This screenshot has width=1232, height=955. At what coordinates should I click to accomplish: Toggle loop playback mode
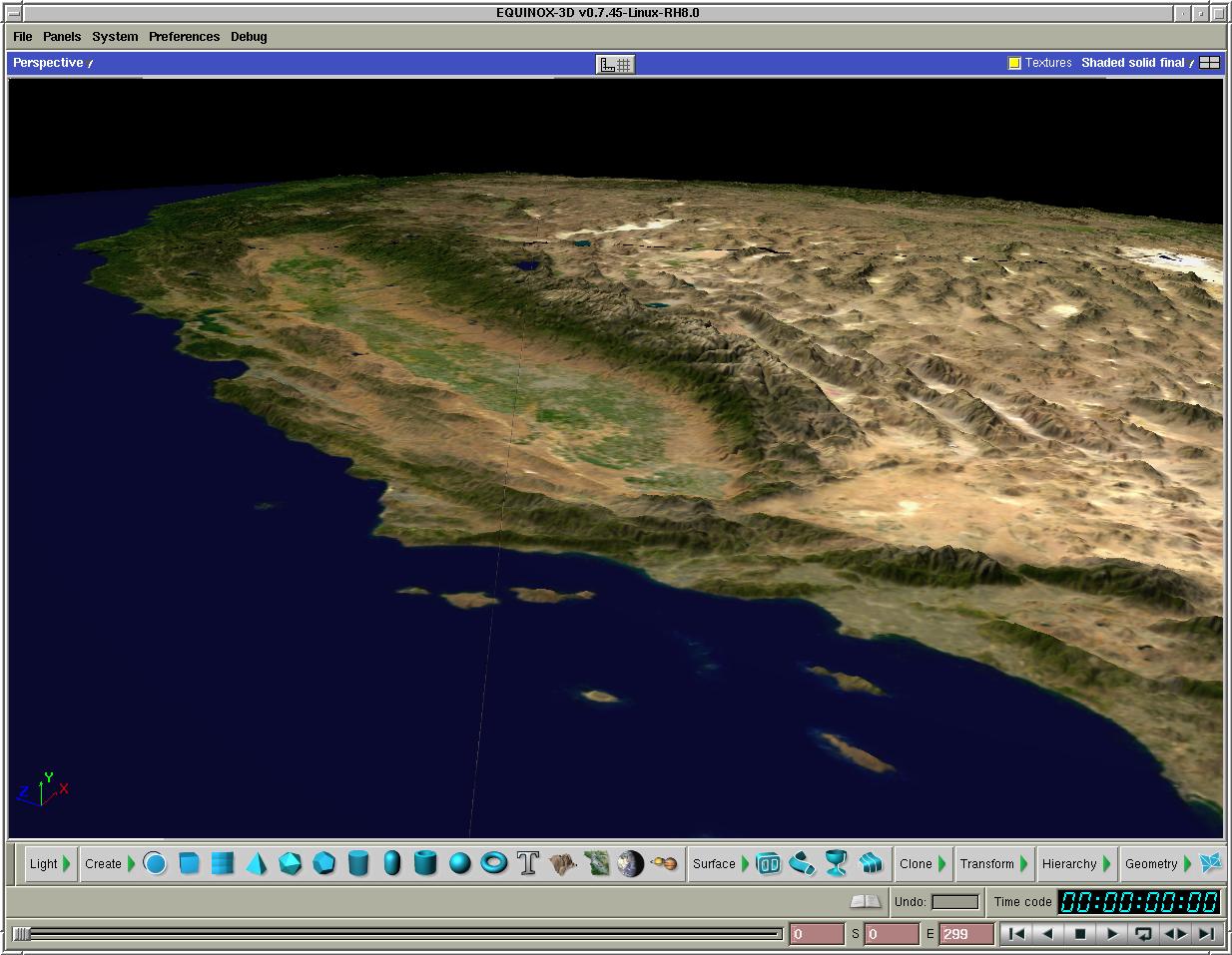(x=1143, y=934)
